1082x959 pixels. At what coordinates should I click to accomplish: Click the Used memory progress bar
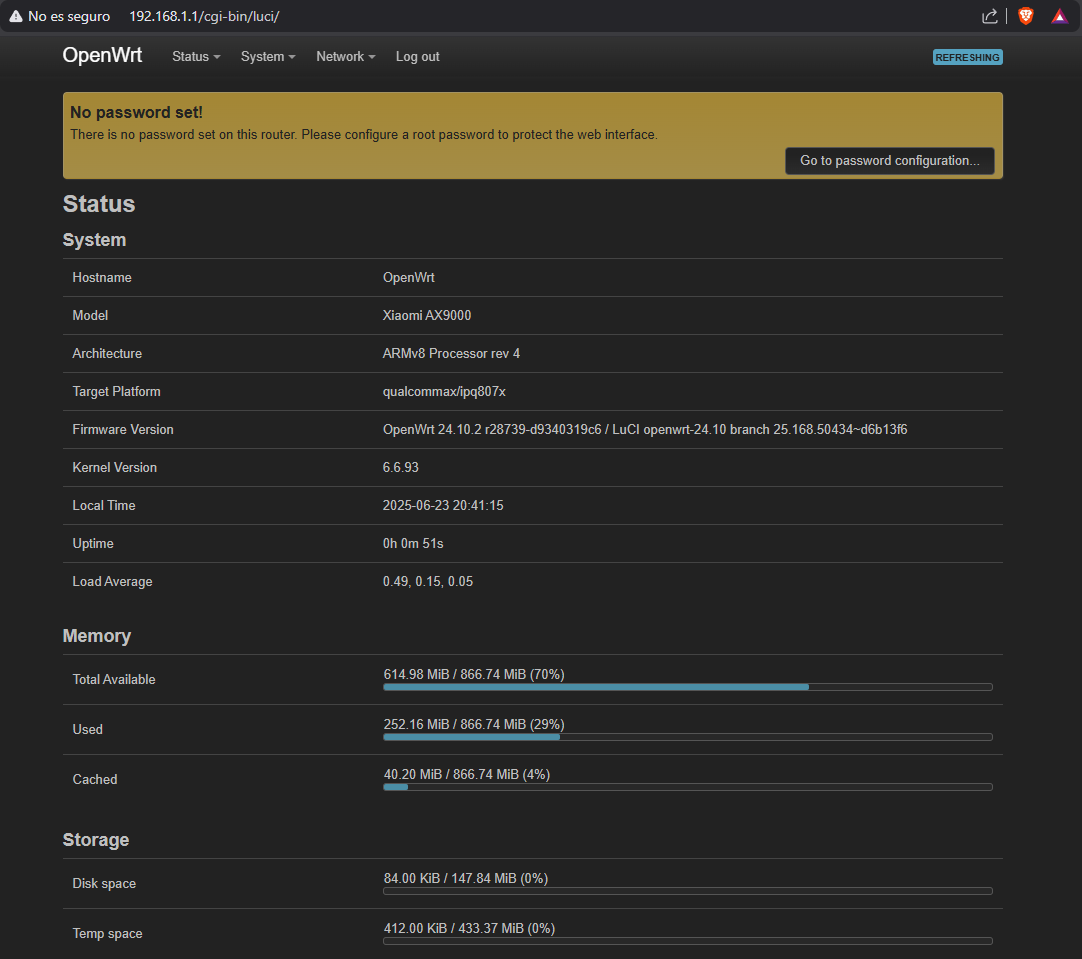[x=687, y=737]
